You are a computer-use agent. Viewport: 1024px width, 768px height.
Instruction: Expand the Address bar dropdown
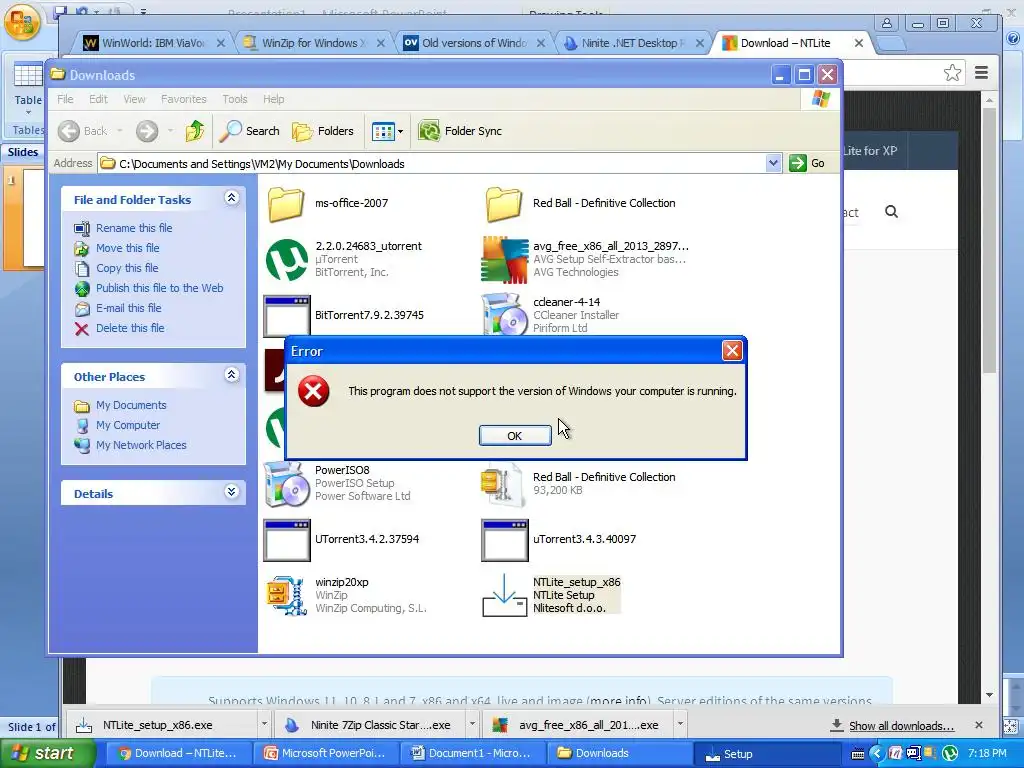[773, 163]
